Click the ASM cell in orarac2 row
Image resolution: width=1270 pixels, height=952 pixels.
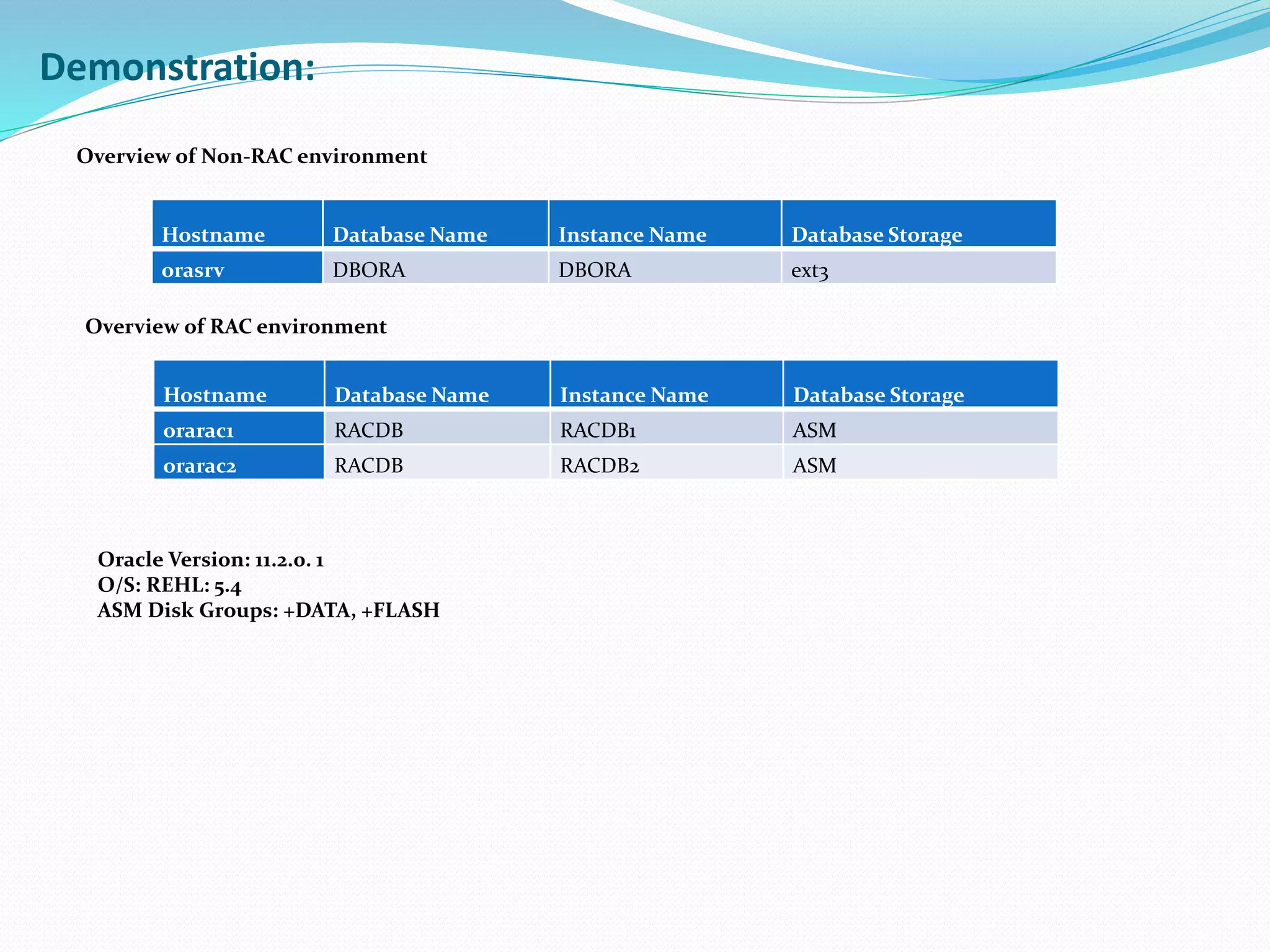pos(814,465)
